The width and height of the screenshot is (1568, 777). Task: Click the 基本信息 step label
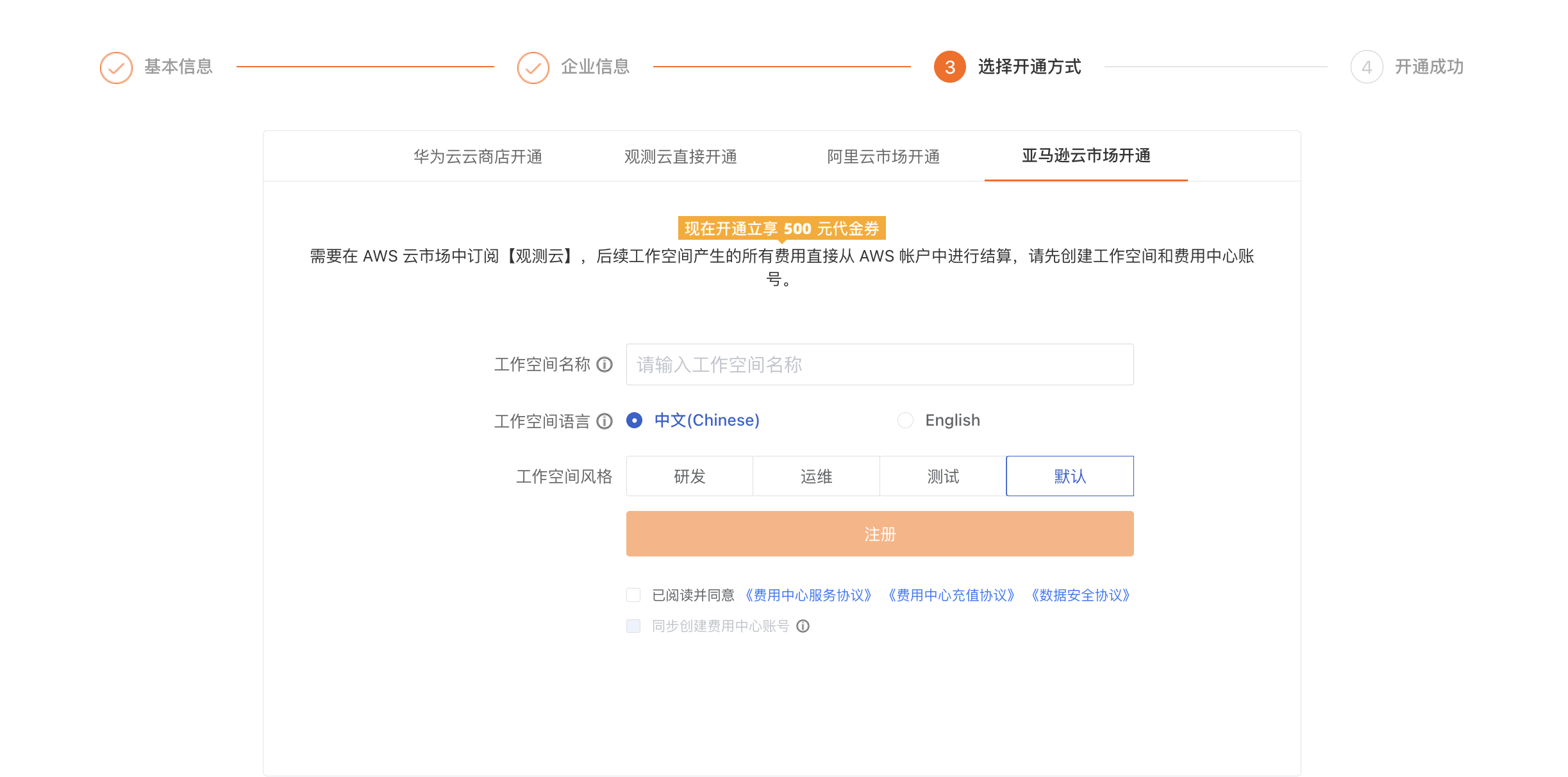(x=178, y=67)
